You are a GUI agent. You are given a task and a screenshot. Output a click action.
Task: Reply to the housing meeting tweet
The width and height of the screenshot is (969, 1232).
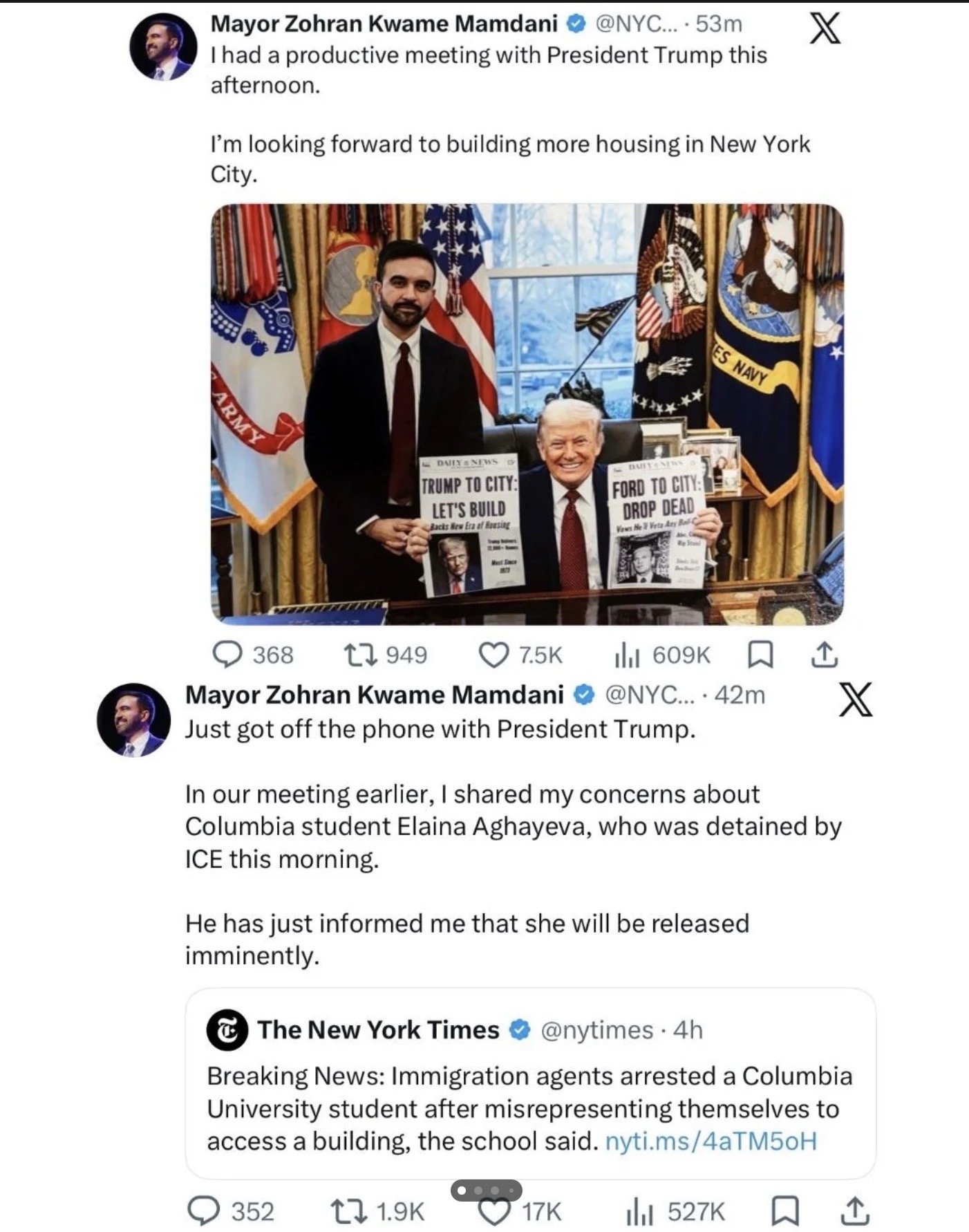(227, 654)
